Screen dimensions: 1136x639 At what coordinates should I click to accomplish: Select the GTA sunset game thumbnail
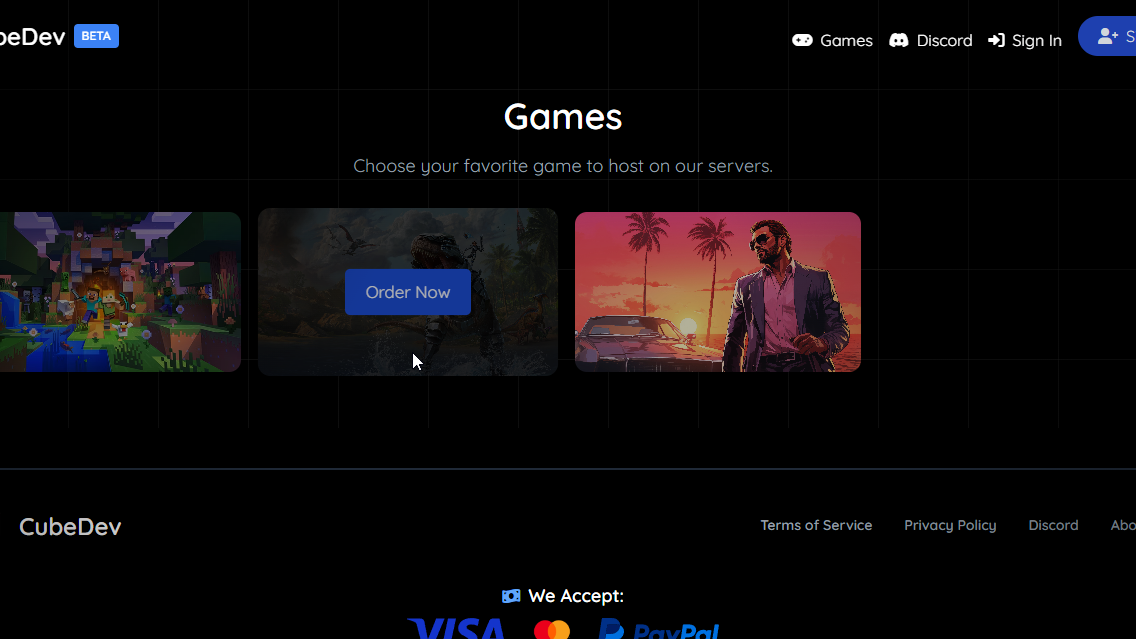coord(718,292)
